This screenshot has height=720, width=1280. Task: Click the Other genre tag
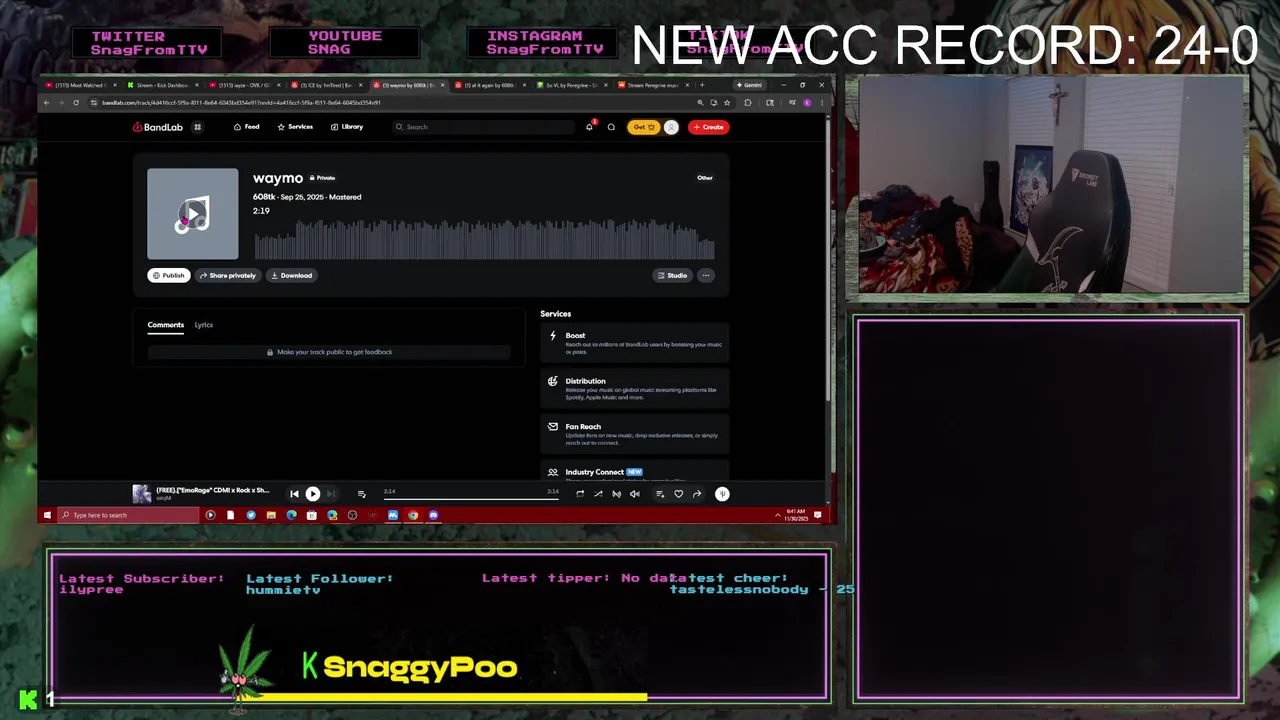(705, 178)
